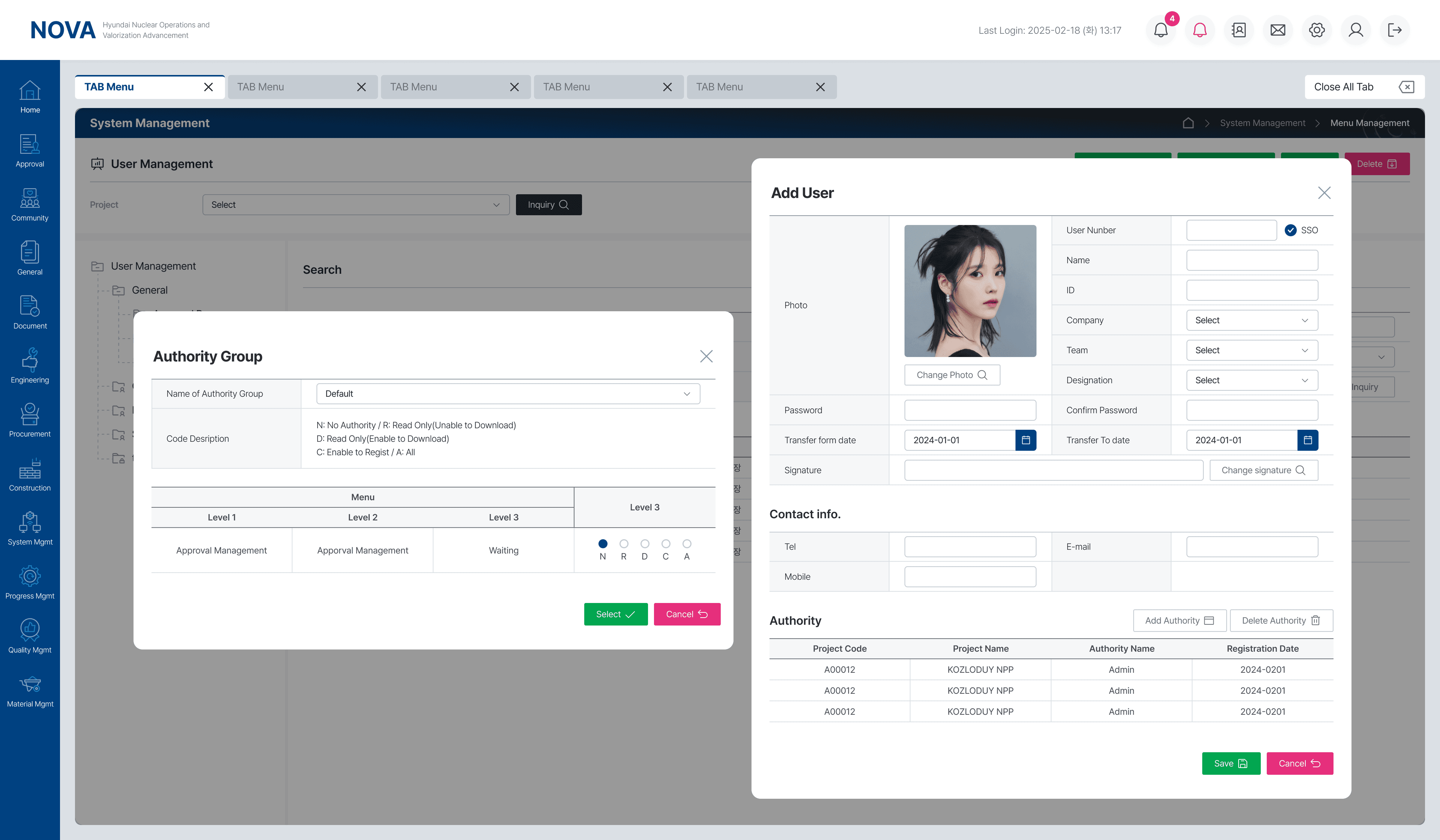Screen dimensions: 1440x840
Task: Click General in the user tree
Action: (149, 290)
